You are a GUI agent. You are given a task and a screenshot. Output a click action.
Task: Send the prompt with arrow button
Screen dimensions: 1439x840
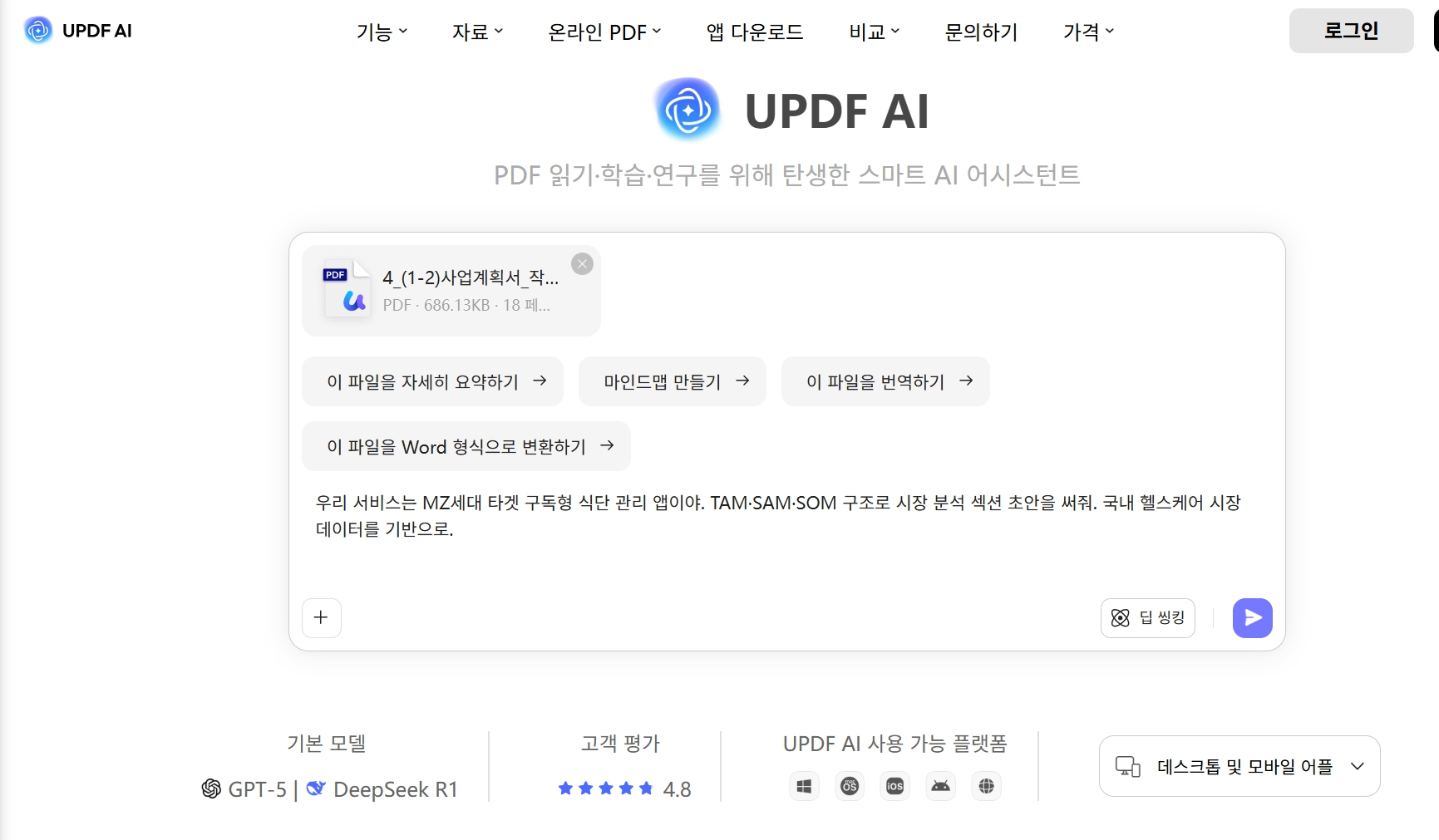[1252, 617]
